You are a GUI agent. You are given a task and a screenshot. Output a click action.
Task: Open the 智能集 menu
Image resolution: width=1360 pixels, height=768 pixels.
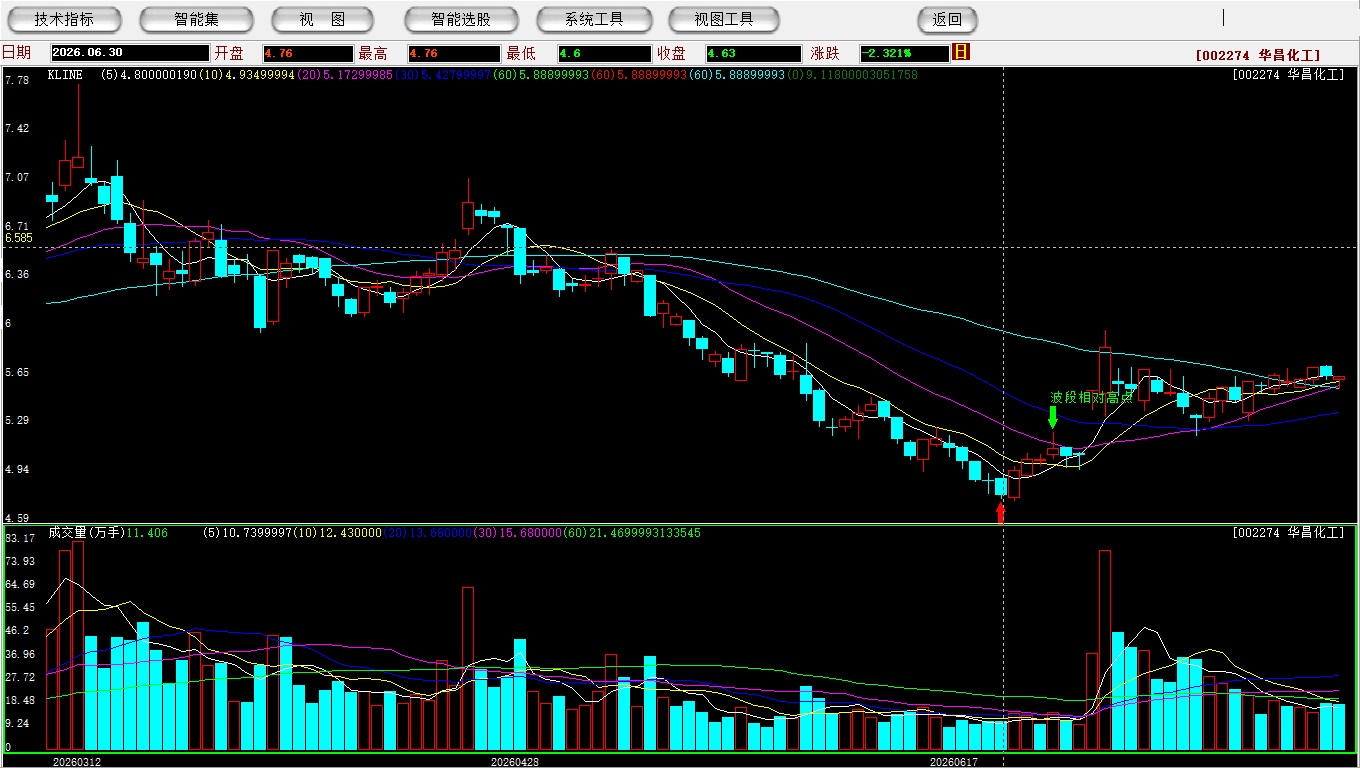196,19
